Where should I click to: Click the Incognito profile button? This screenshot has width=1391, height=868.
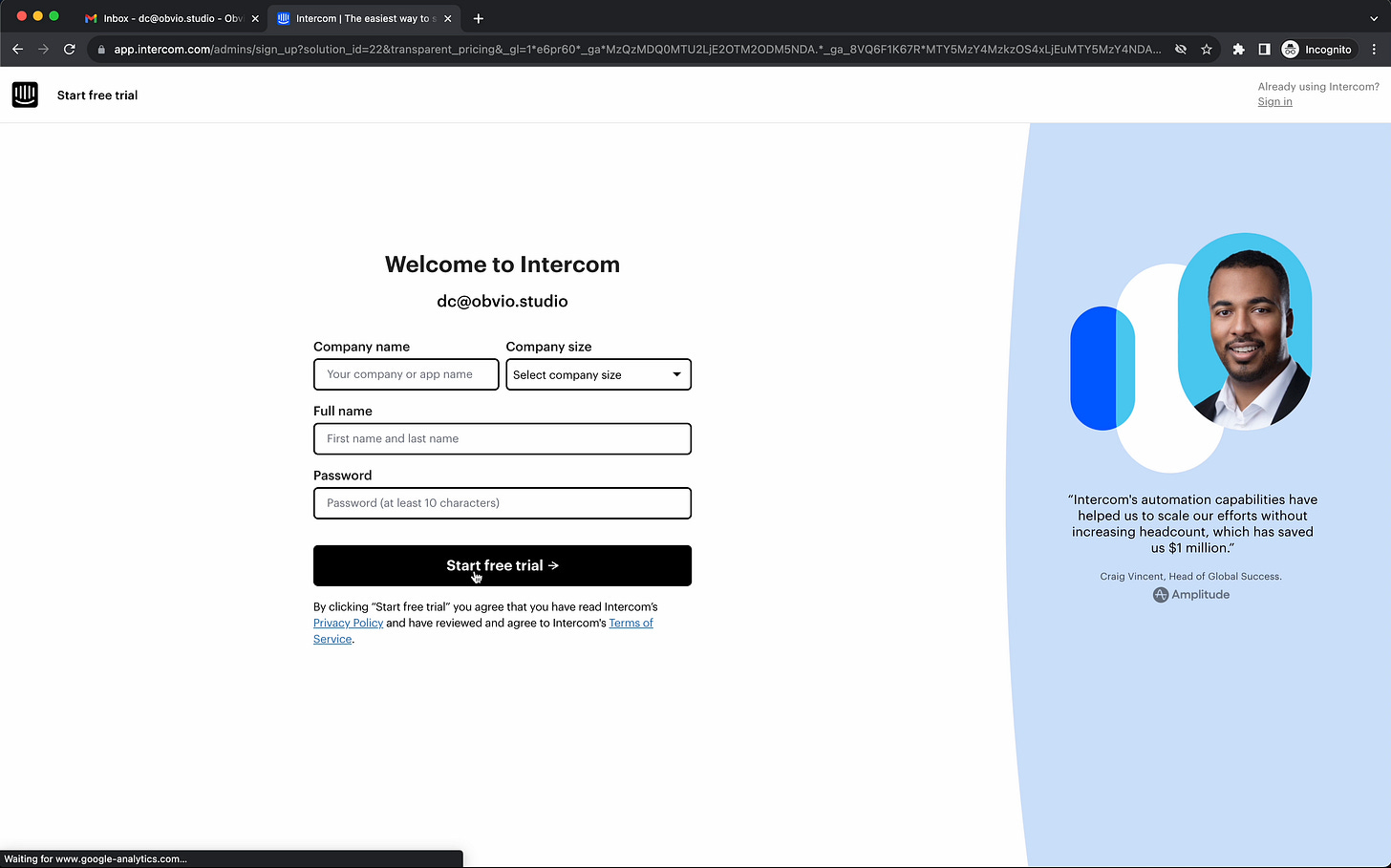pos(1318,50)
